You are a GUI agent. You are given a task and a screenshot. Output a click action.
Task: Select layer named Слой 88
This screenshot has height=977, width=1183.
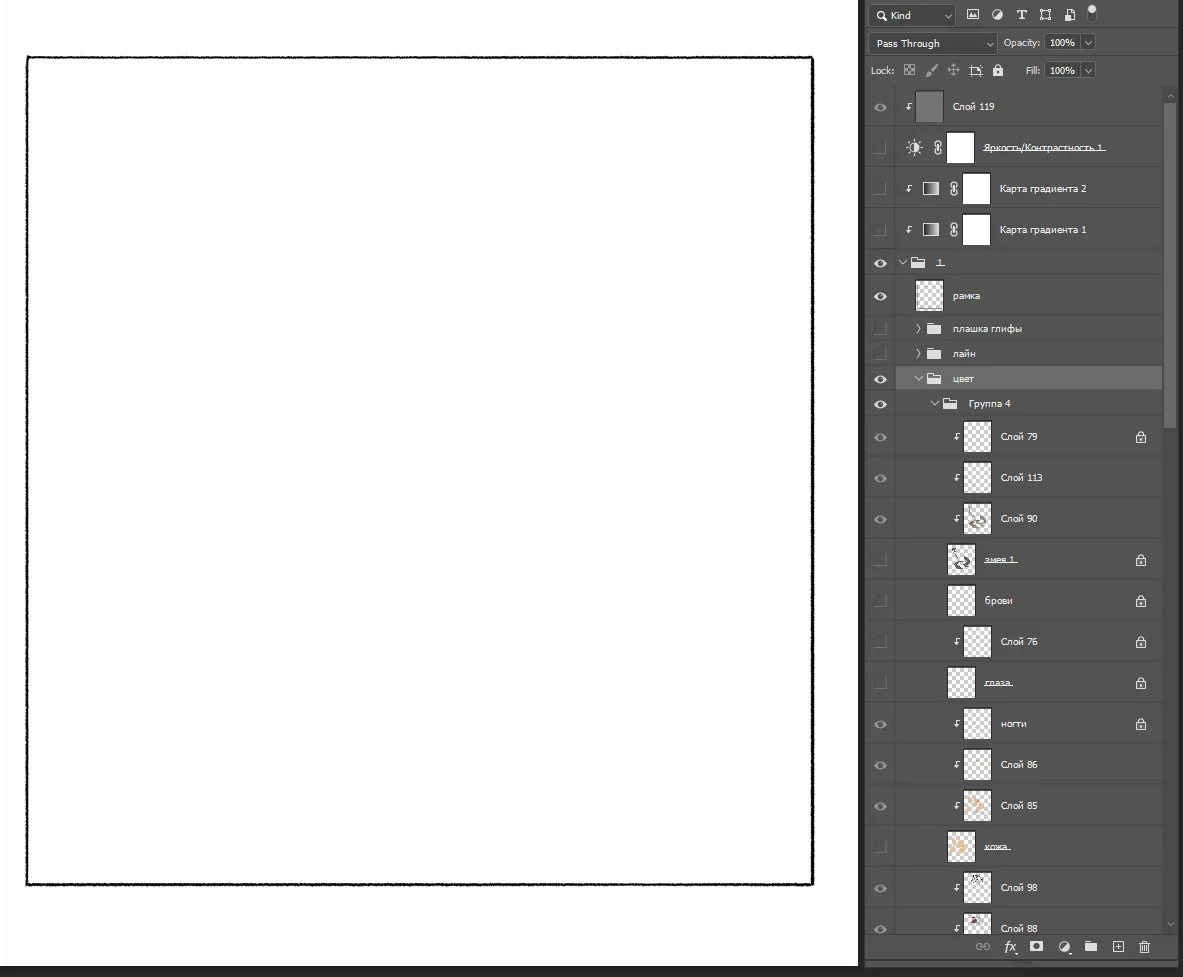pos(1019,929)
